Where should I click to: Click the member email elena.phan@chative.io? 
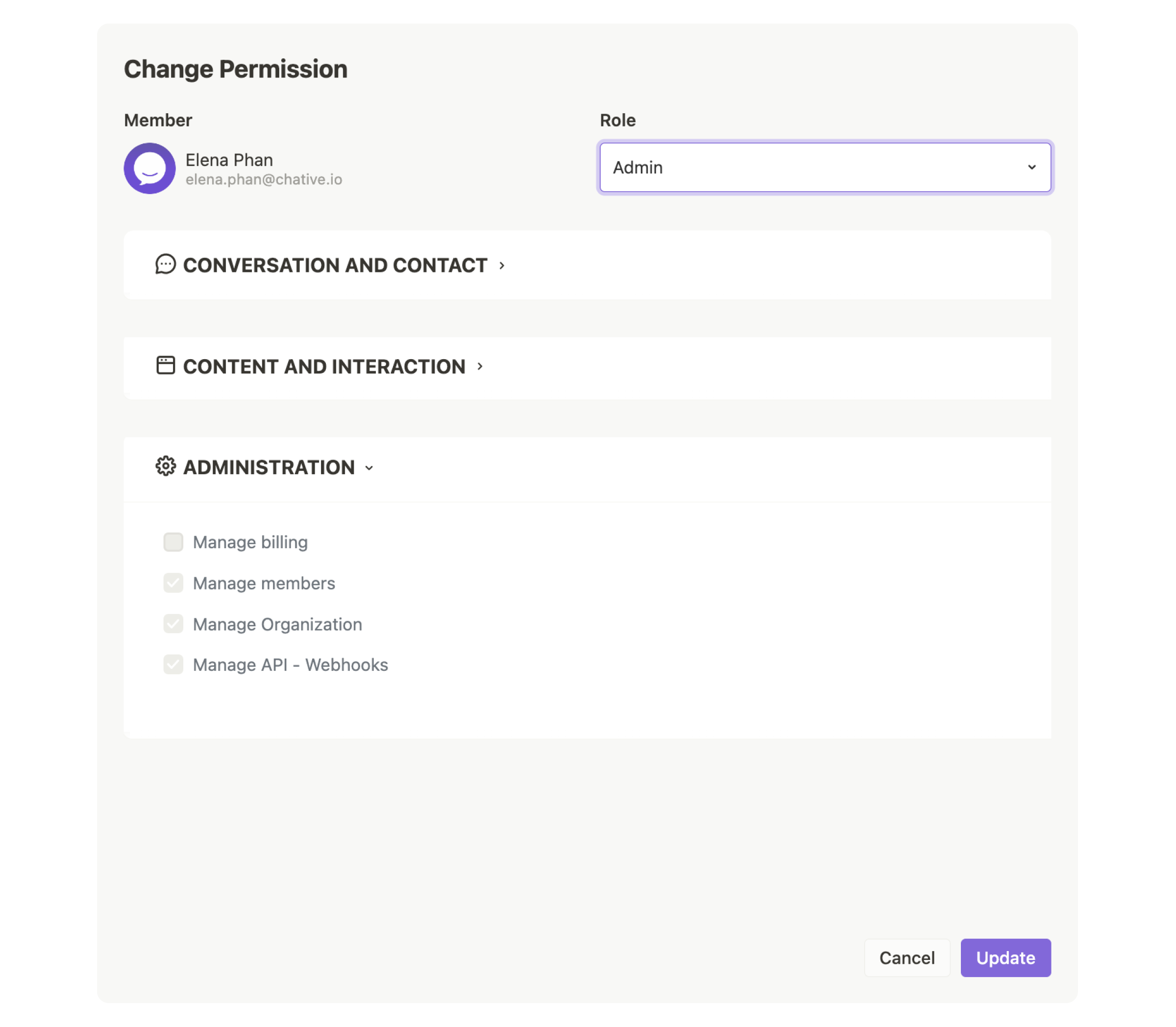click(264, 179)
